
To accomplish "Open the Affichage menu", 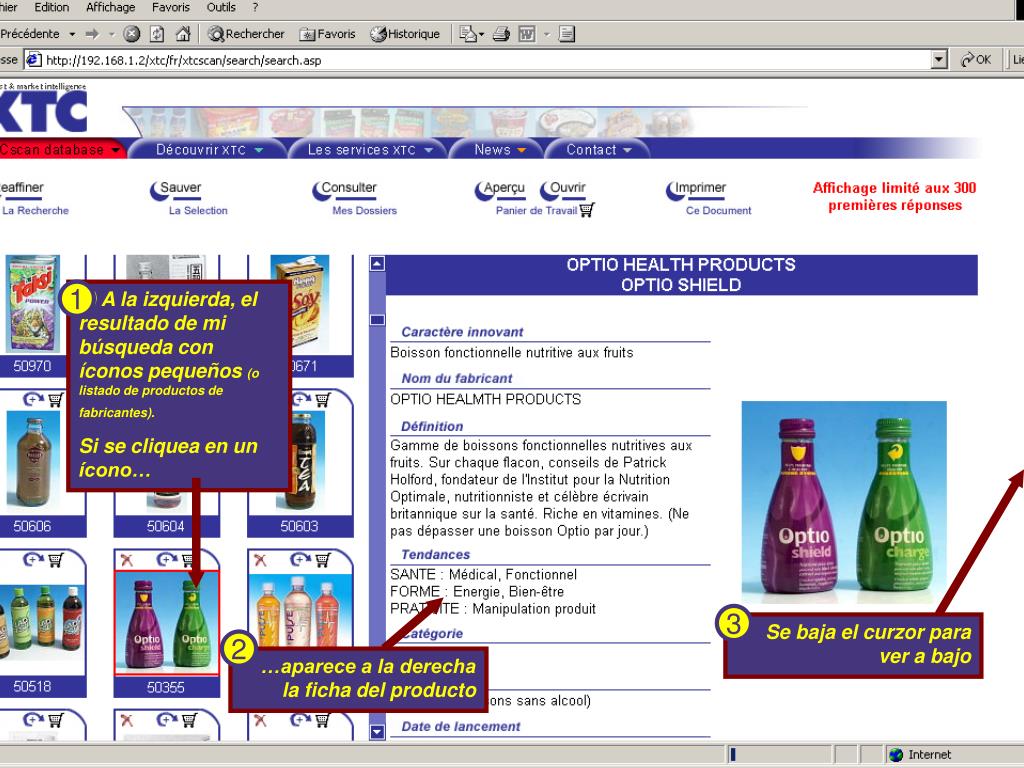I will coord(110,7).
